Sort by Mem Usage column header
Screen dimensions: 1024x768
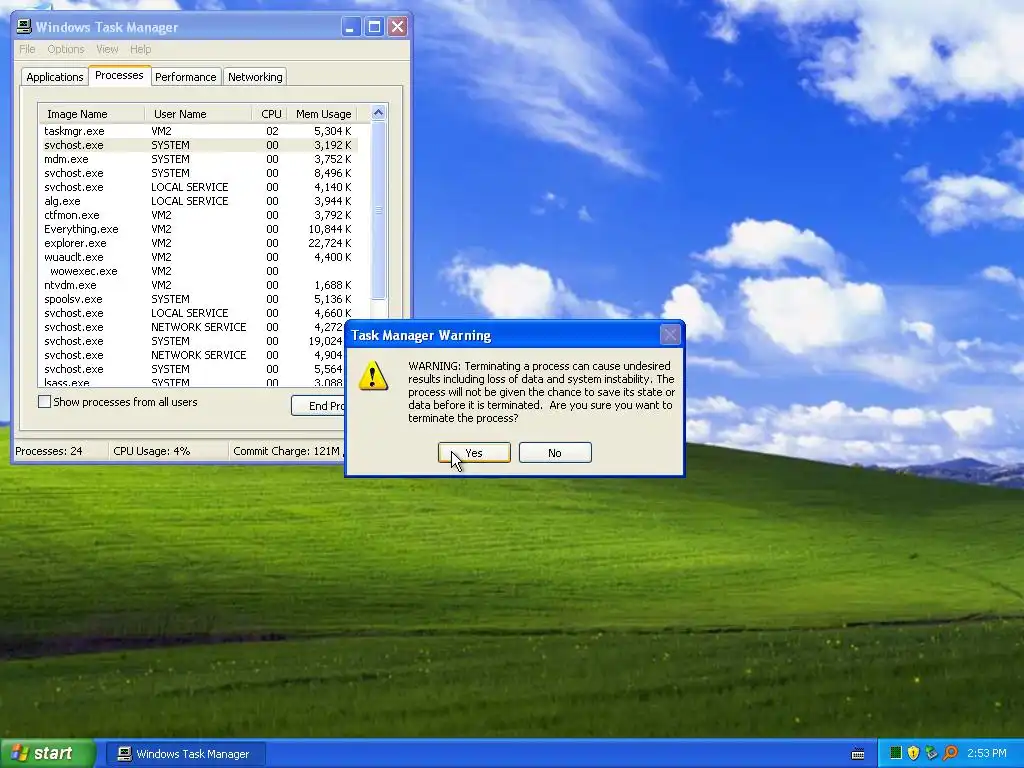323,114
